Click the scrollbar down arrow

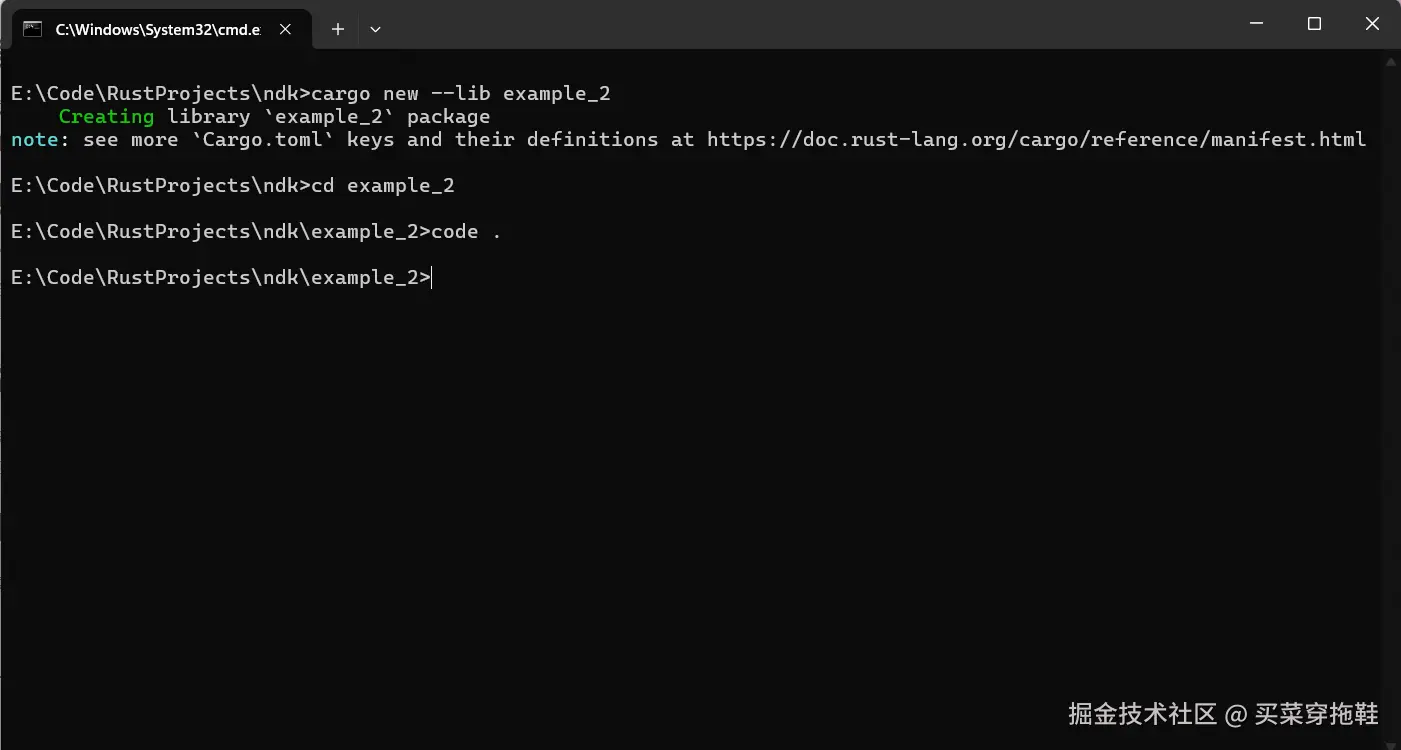1391,740
